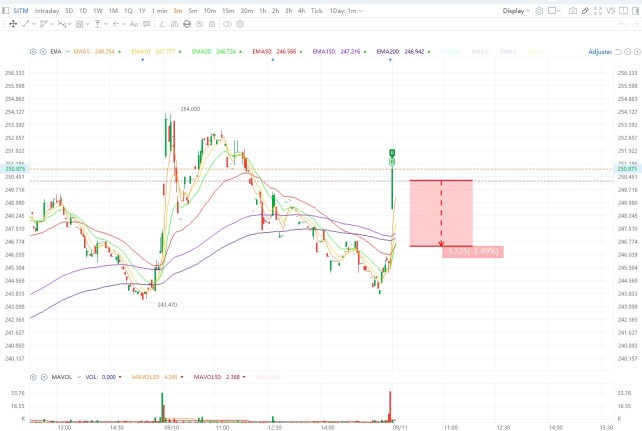
Task: Take a chart screenshot with camera icon
Action: [x=573, y=11]
